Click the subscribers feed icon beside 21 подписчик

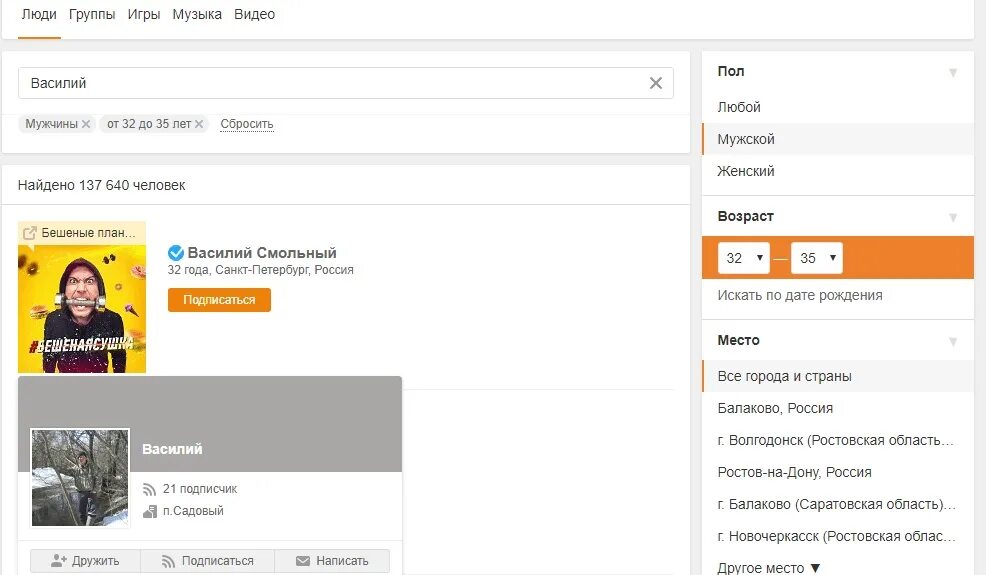click(149, 489)
